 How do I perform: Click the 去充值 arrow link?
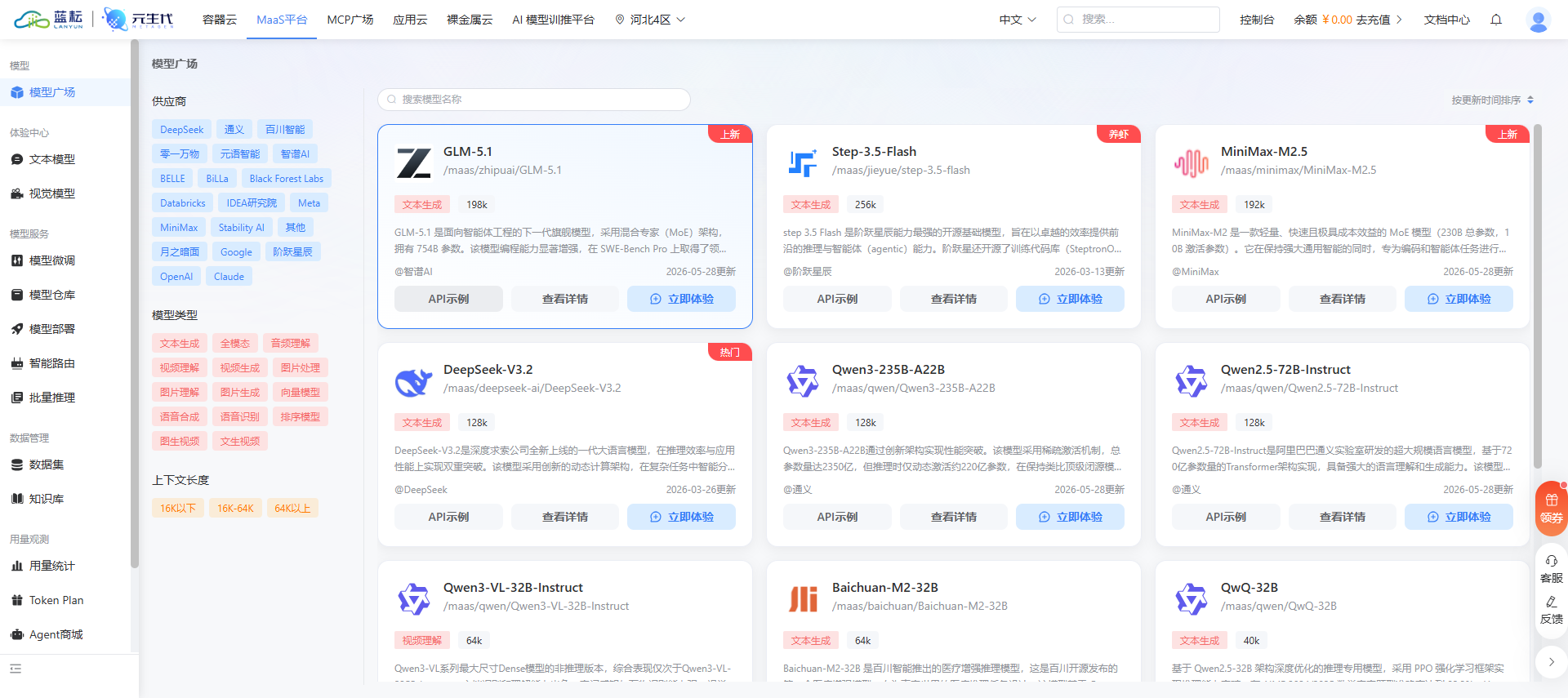click(x=1379, y=20)
